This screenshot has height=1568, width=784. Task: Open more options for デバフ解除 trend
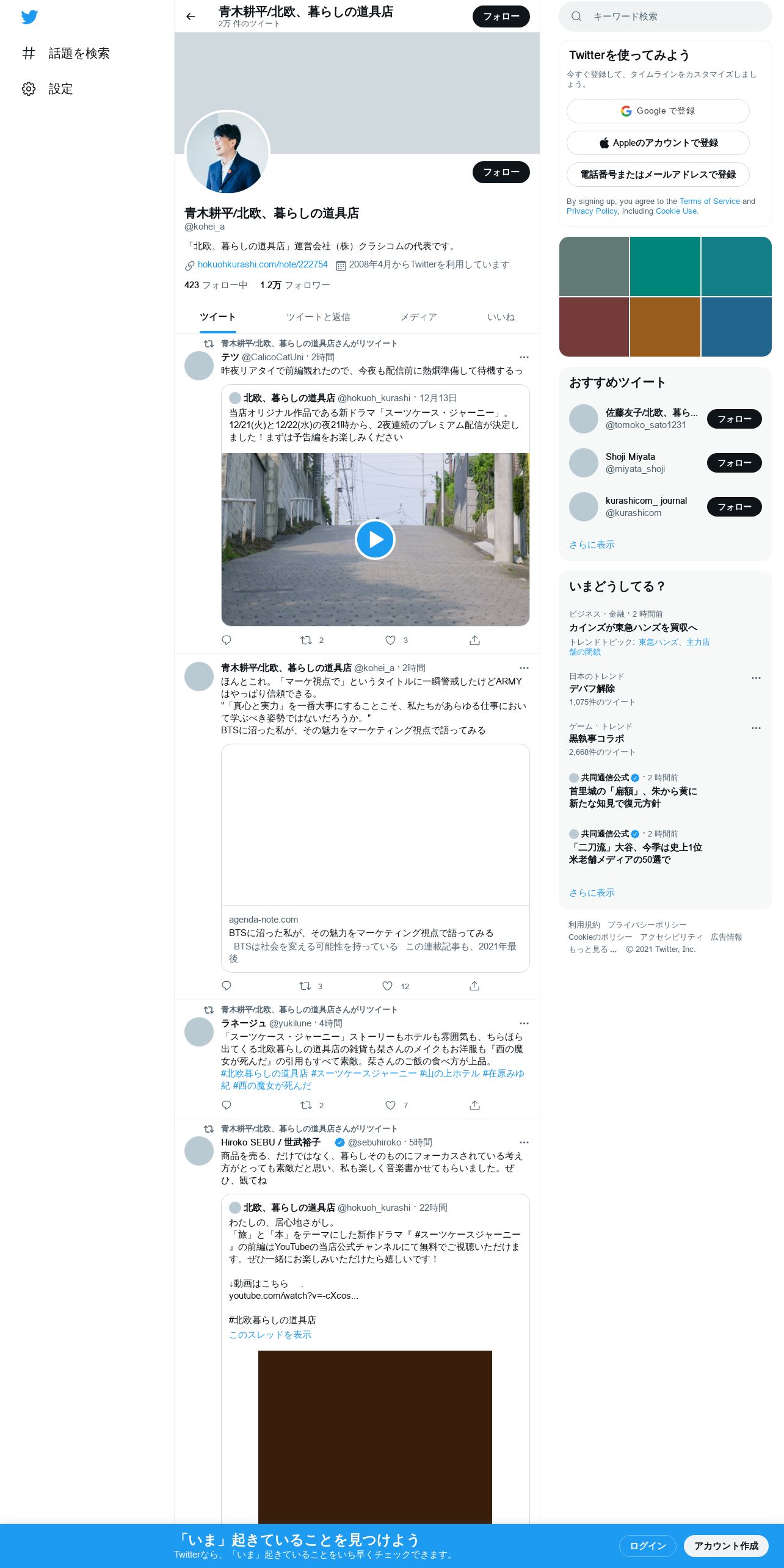(x=756, y=678)
